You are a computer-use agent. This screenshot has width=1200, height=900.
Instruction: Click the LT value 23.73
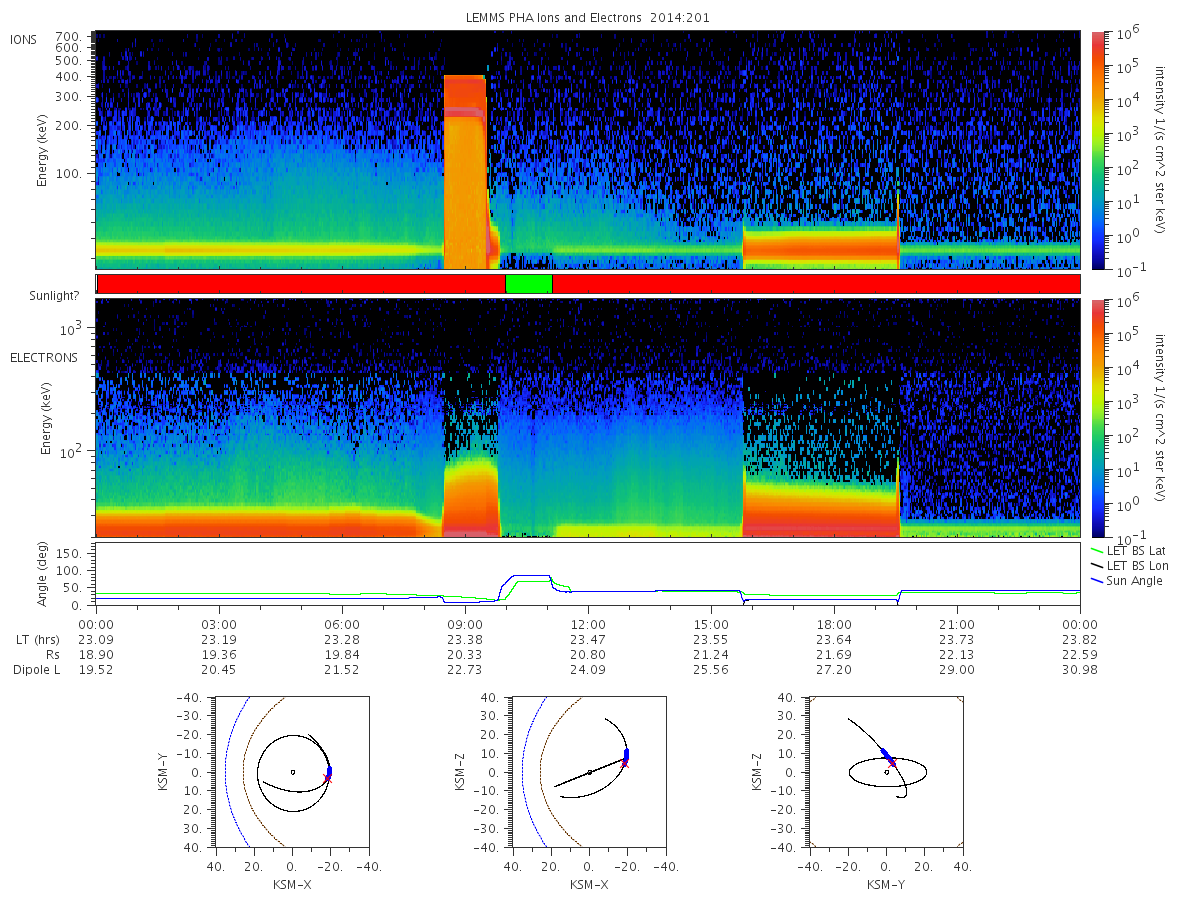[957, 640]
